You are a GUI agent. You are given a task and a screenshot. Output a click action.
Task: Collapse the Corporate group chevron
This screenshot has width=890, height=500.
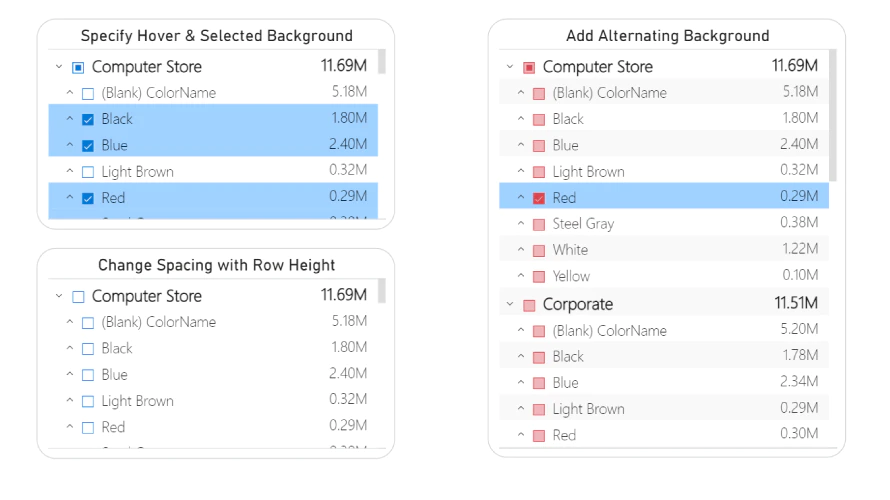coord(510,304)
